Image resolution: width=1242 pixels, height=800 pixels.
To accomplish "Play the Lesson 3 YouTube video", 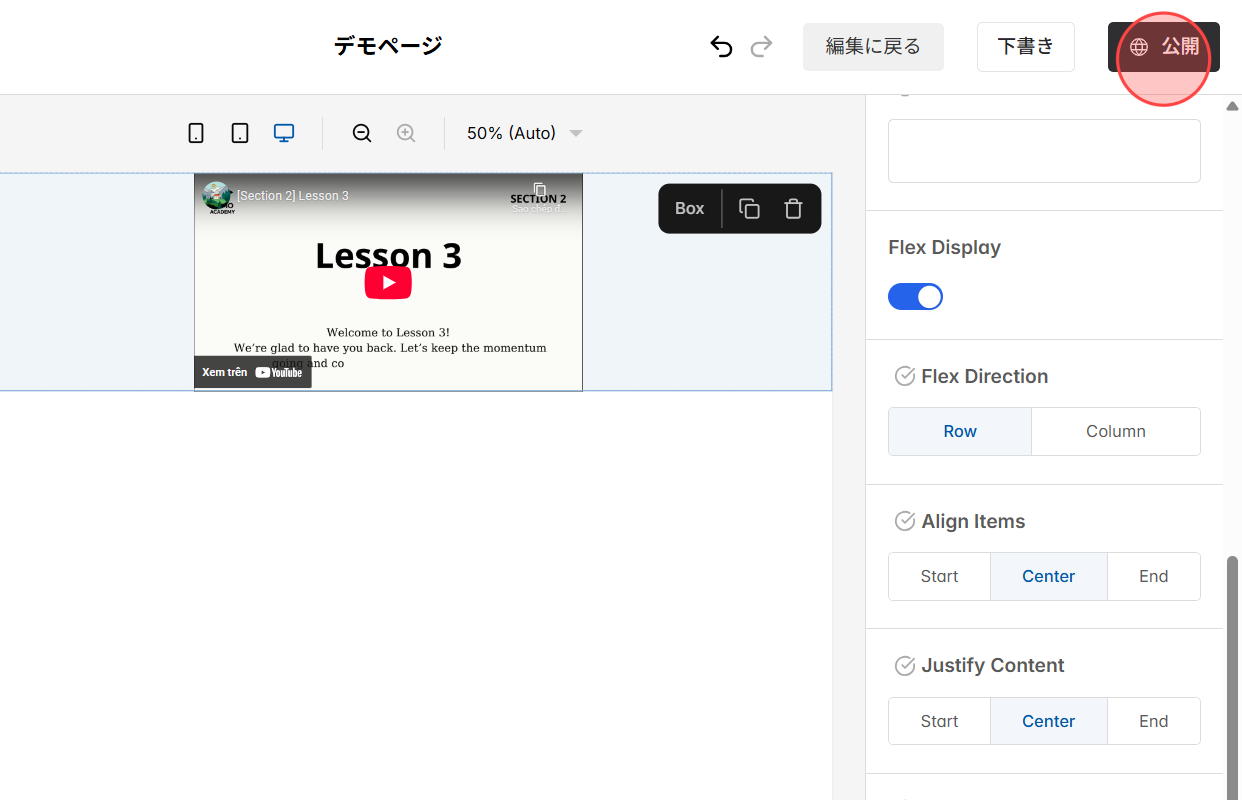I will pos(388,282).
